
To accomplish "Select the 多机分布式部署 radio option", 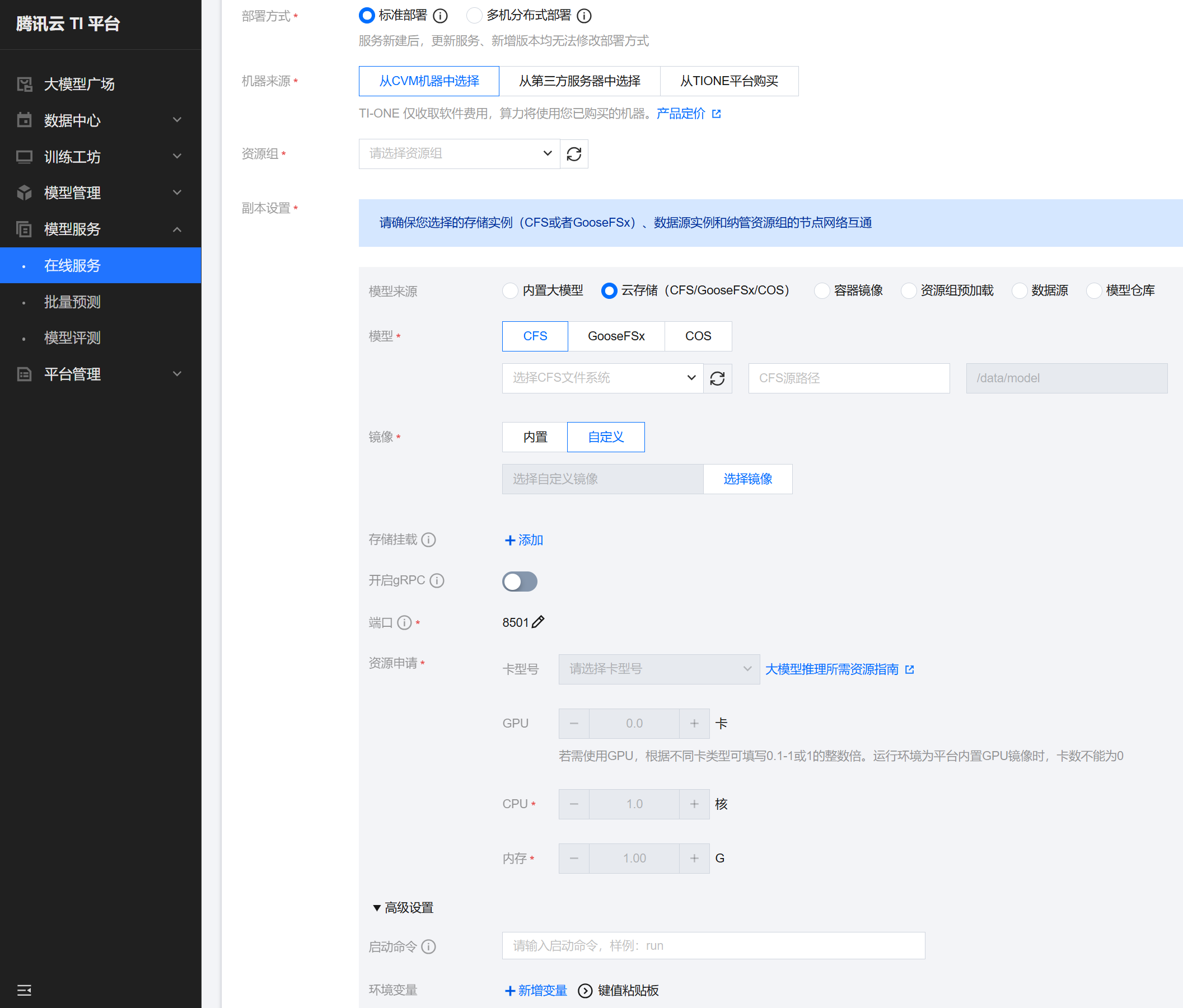I will pyautogui.click(x=474, y=16).
